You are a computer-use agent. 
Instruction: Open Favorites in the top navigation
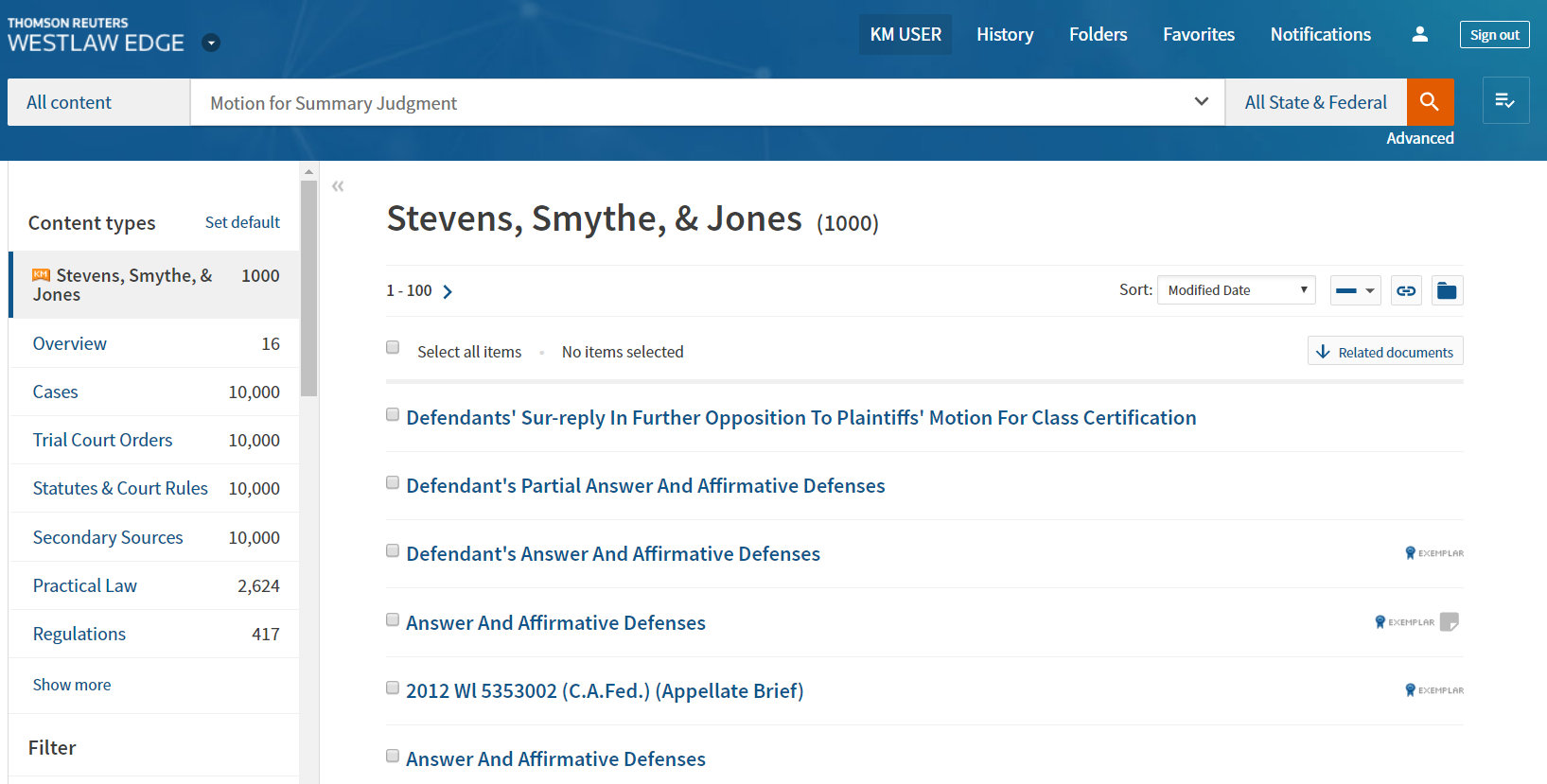click(1199, 34)
